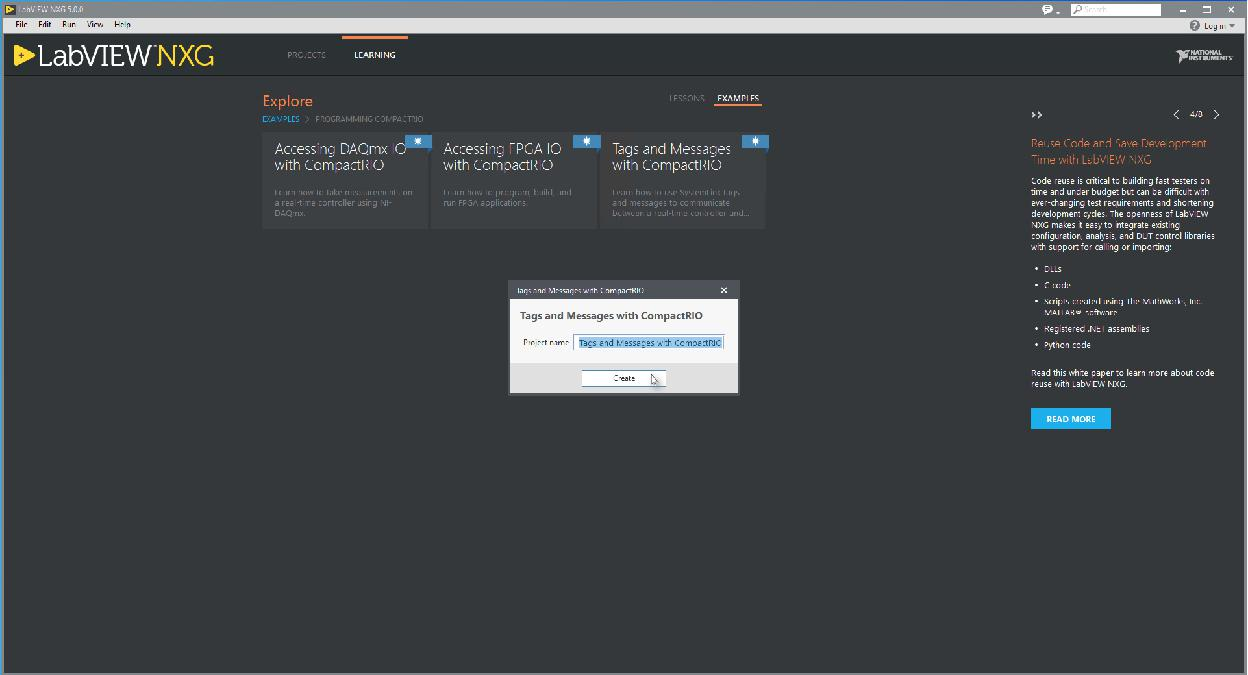Click badge icon on Accessing FPGA IO card
Image resolution: width=1248 pixels, height=675 pixels.
coord(587,142)
